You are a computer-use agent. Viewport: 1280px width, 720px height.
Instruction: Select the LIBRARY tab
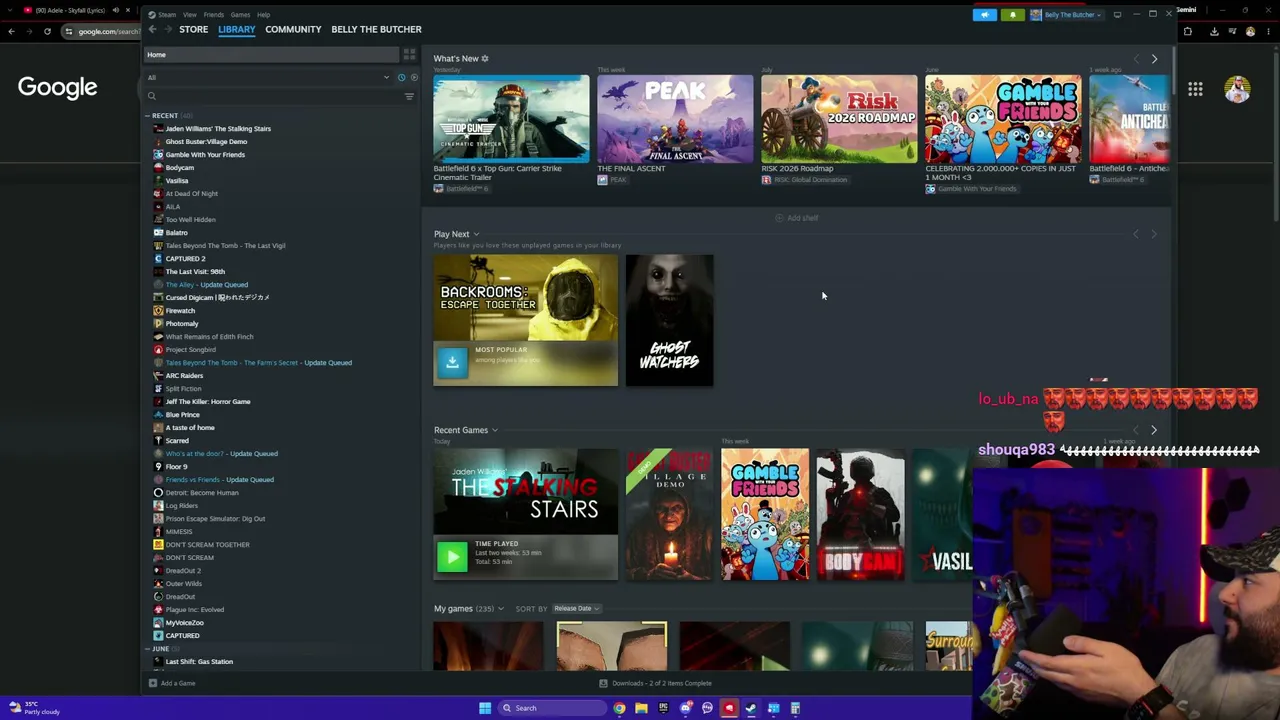[237, 29]
